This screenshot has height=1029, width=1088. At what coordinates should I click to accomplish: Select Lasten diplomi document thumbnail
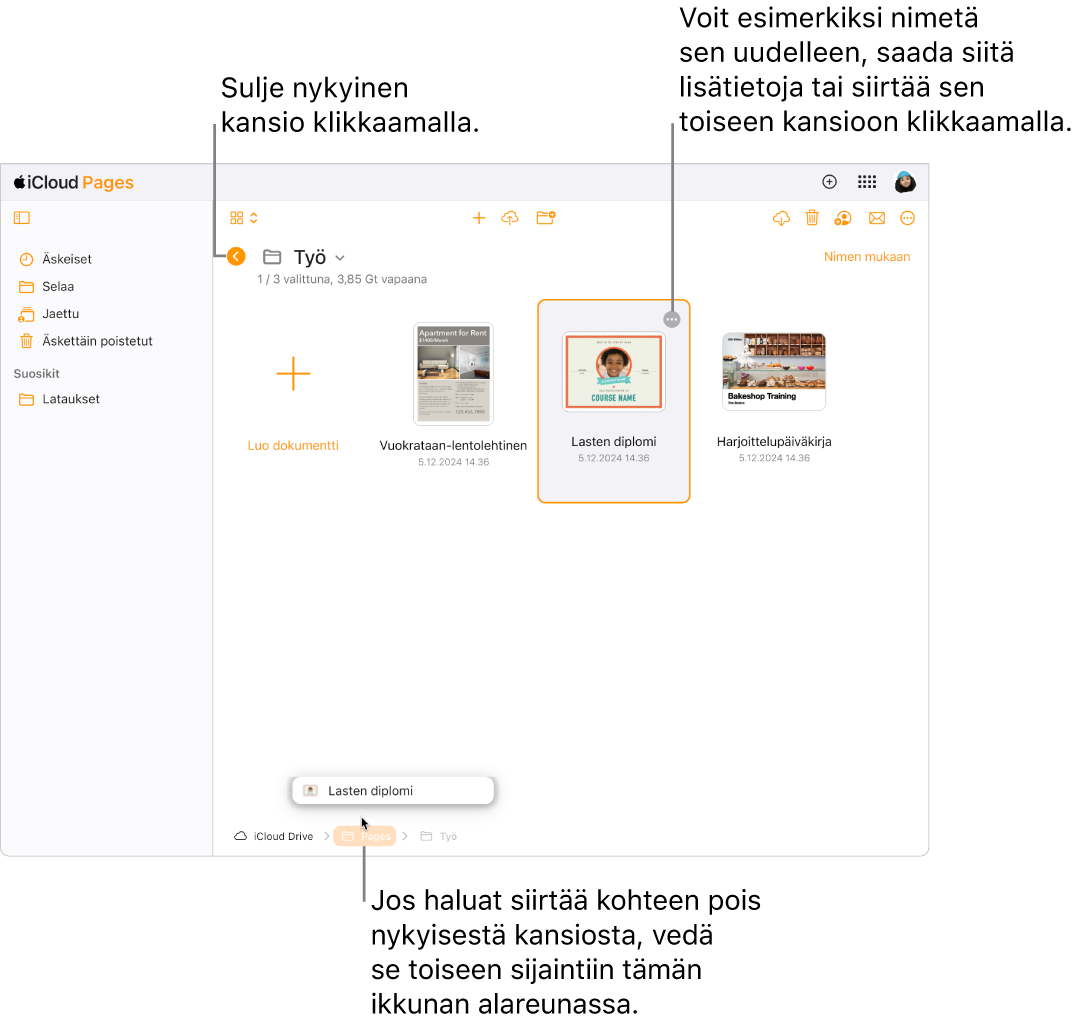[613, 372]
